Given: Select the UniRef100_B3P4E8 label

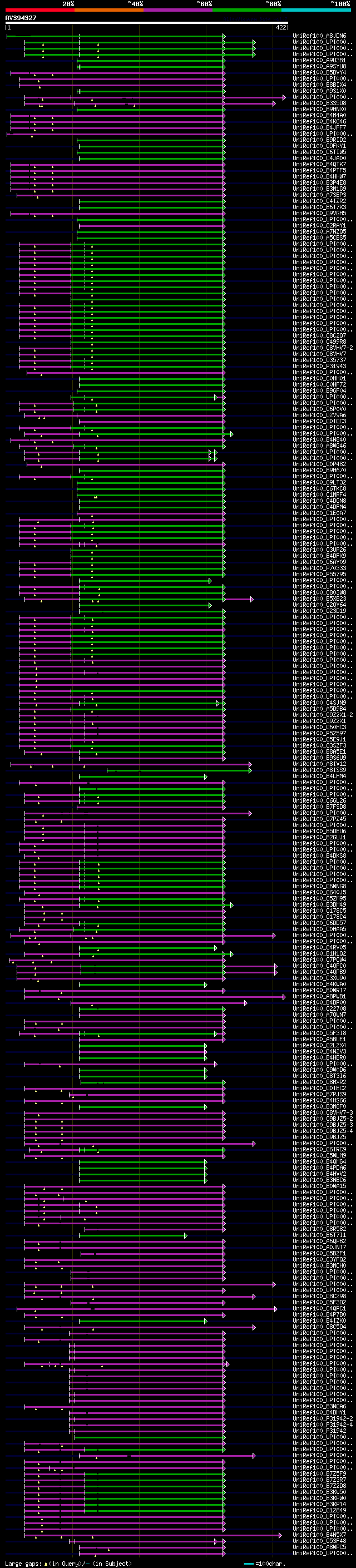Looking at the screenshot, I should point(319,182).
